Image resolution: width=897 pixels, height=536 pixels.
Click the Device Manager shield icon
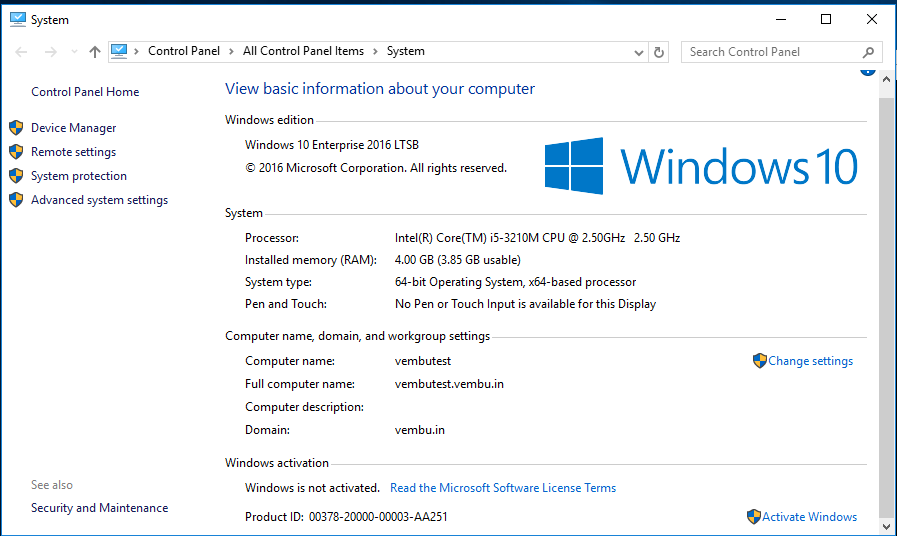pos(16,128)
